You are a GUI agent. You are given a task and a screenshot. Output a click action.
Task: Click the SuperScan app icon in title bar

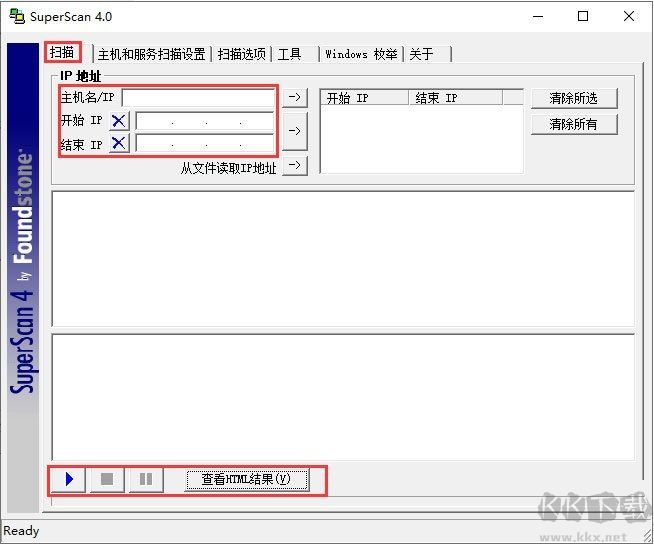click(16, 16)
